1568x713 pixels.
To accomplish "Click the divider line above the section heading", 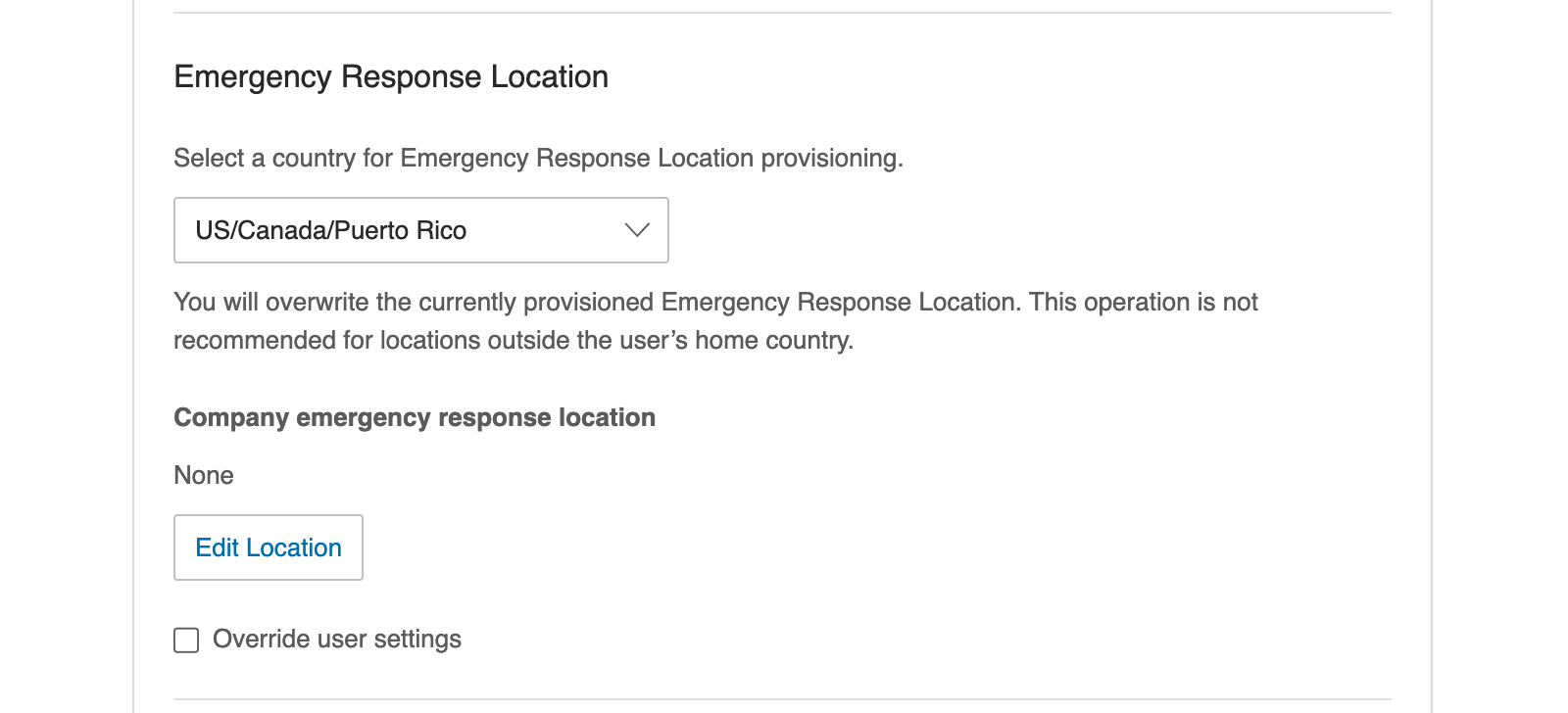I will (782, 13).
